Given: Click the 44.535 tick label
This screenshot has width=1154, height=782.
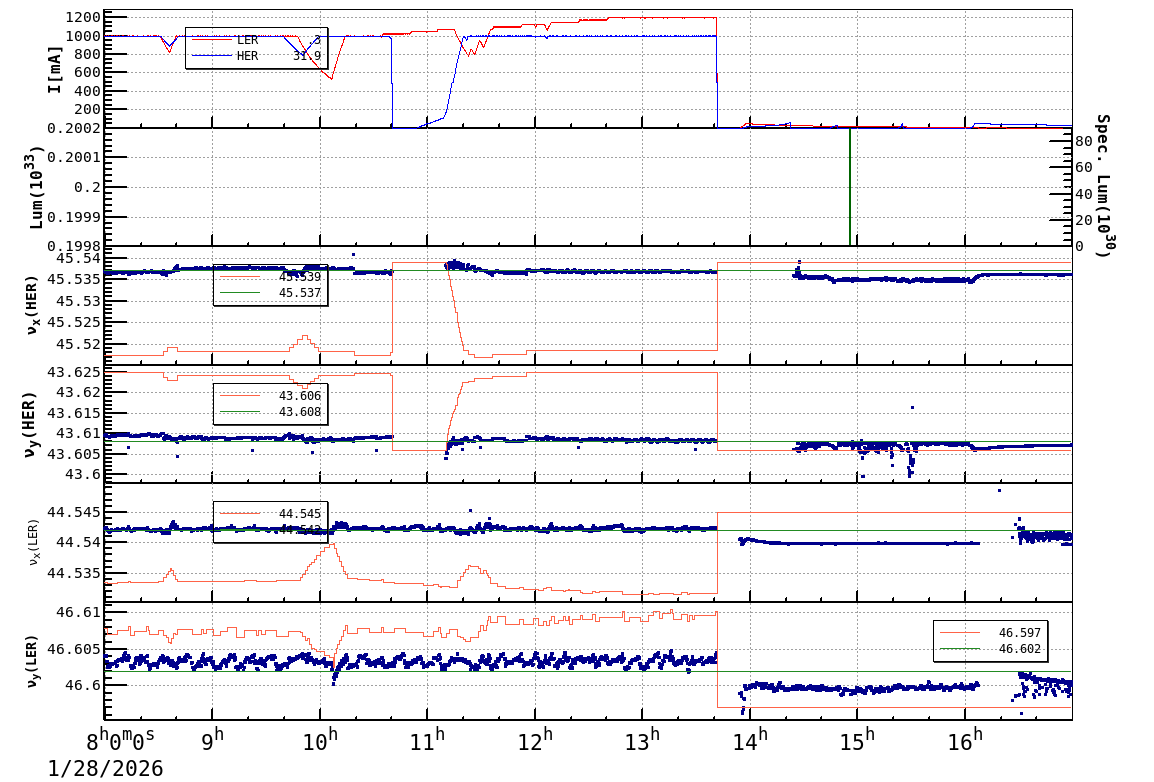Looking at the screenshot, I should coord(74,573).
